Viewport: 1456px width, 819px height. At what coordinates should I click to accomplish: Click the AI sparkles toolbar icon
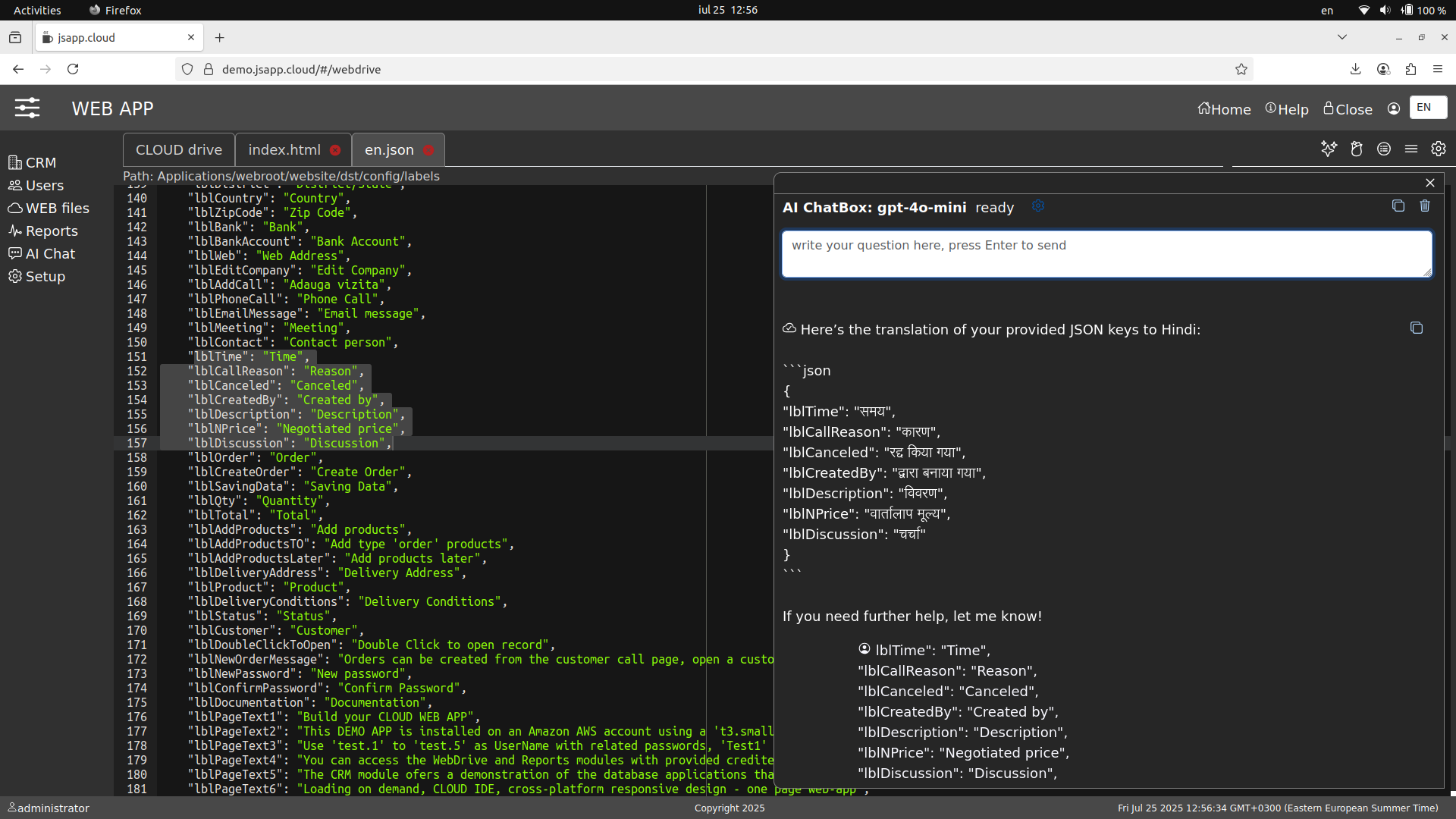point(1329,149)
